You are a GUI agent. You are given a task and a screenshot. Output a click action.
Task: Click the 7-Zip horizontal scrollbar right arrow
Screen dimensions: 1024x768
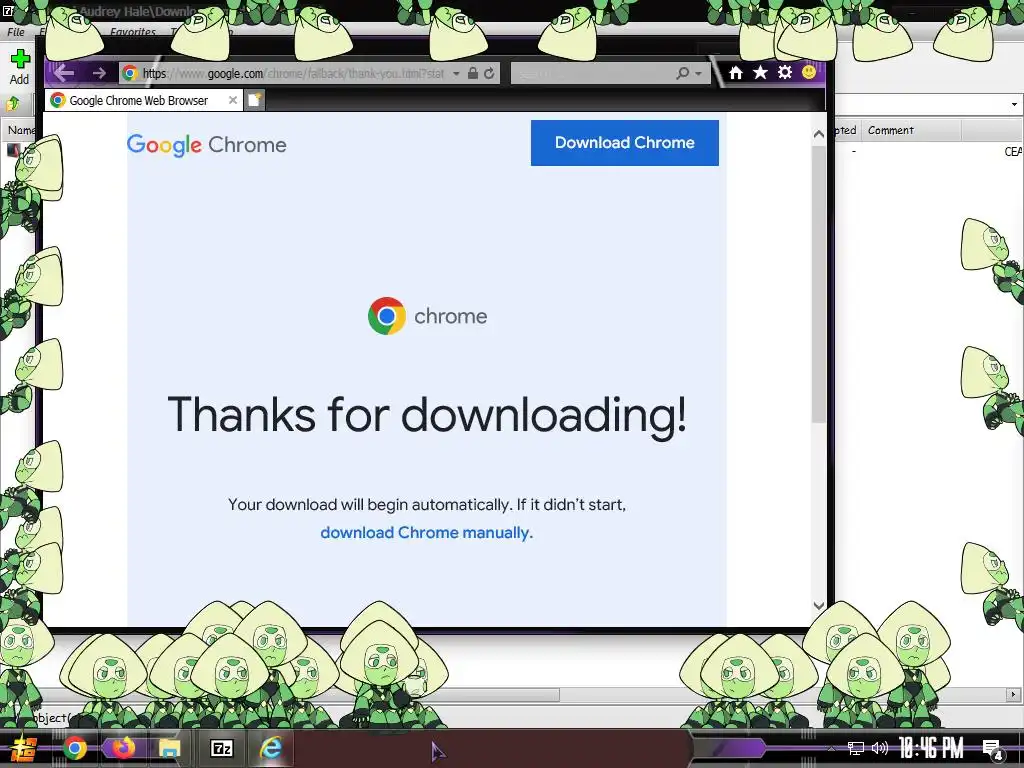coord(1014,694)
